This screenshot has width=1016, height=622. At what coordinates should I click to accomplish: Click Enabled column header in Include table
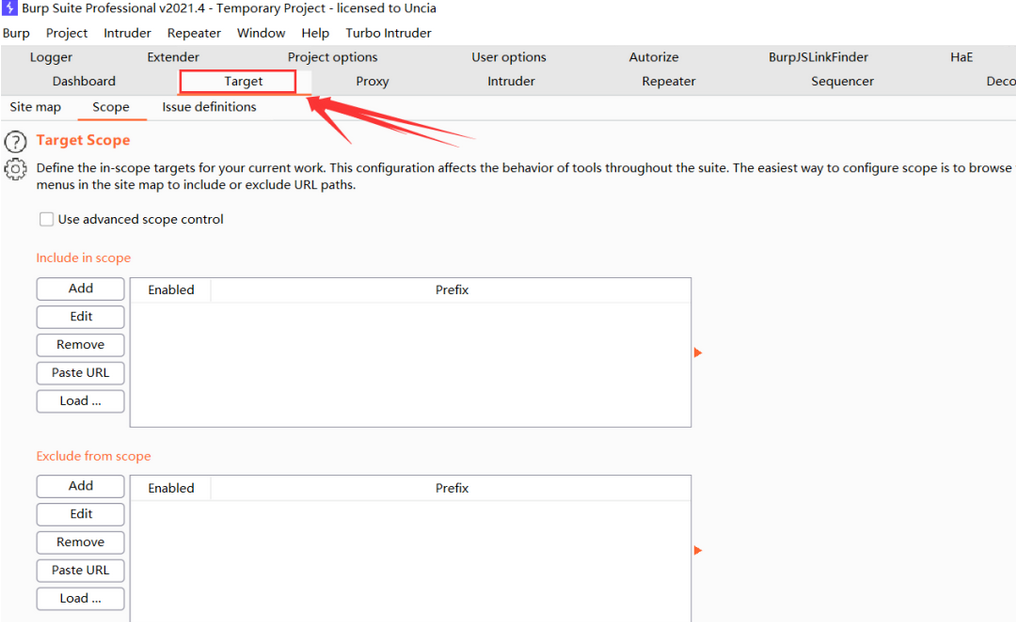coord(171,290)
